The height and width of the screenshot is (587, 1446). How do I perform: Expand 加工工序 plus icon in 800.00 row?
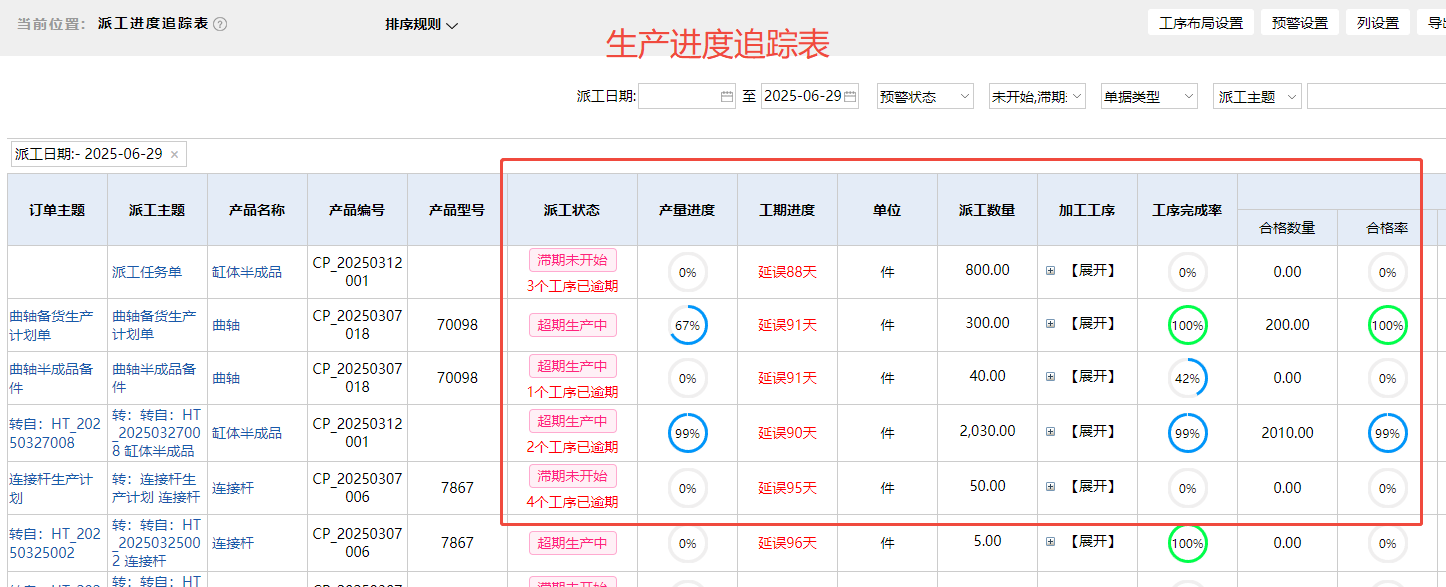(x=1050, y=271)
